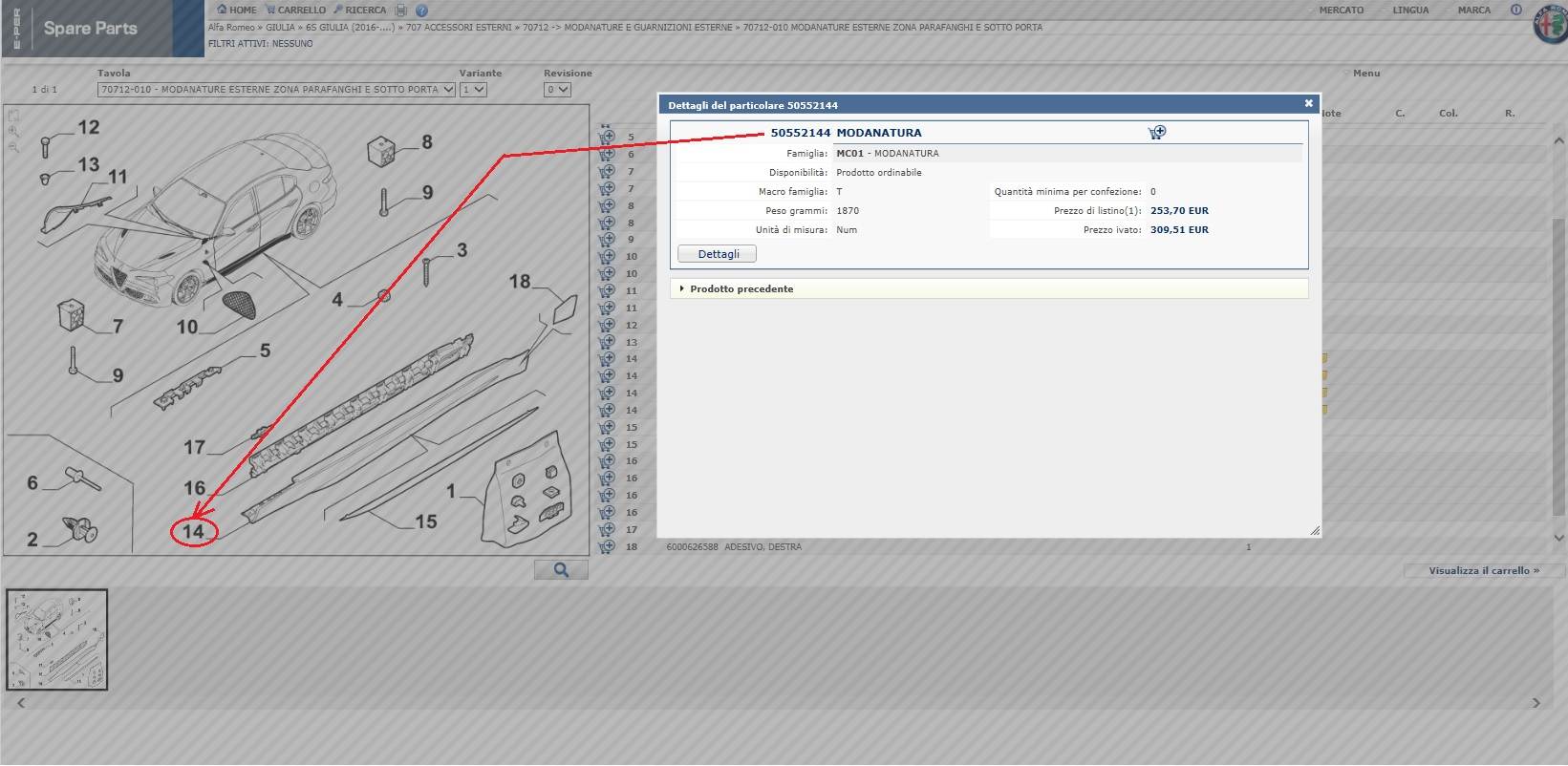Add row 18 ADESIVO, DESTRA to cart
This screenshot has width=1568, height=766.
click(x=607, y=547)
